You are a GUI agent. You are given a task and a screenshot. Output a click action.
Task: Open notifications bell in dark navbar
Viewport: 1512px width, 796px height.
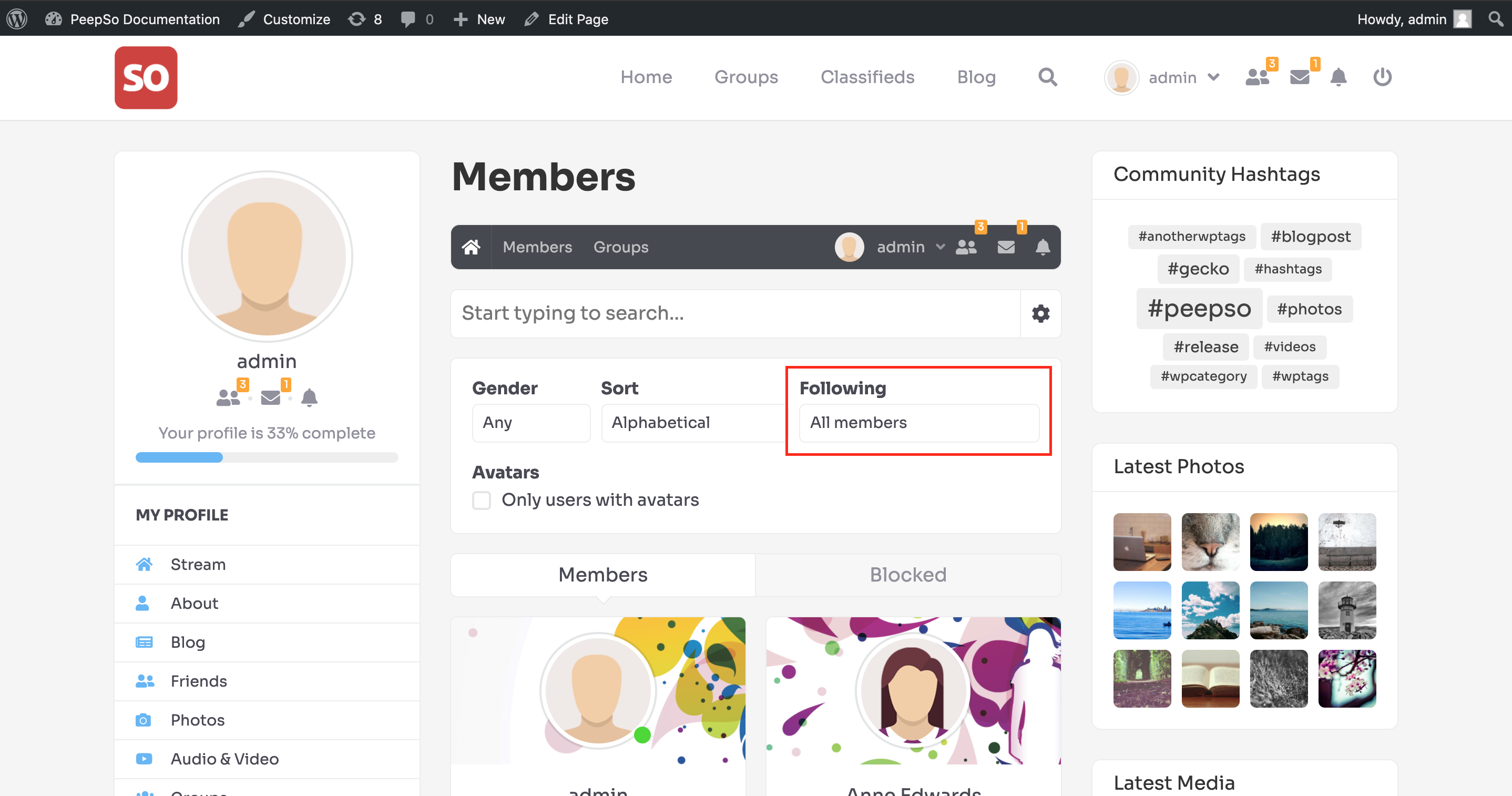[x=1043, y=247]
